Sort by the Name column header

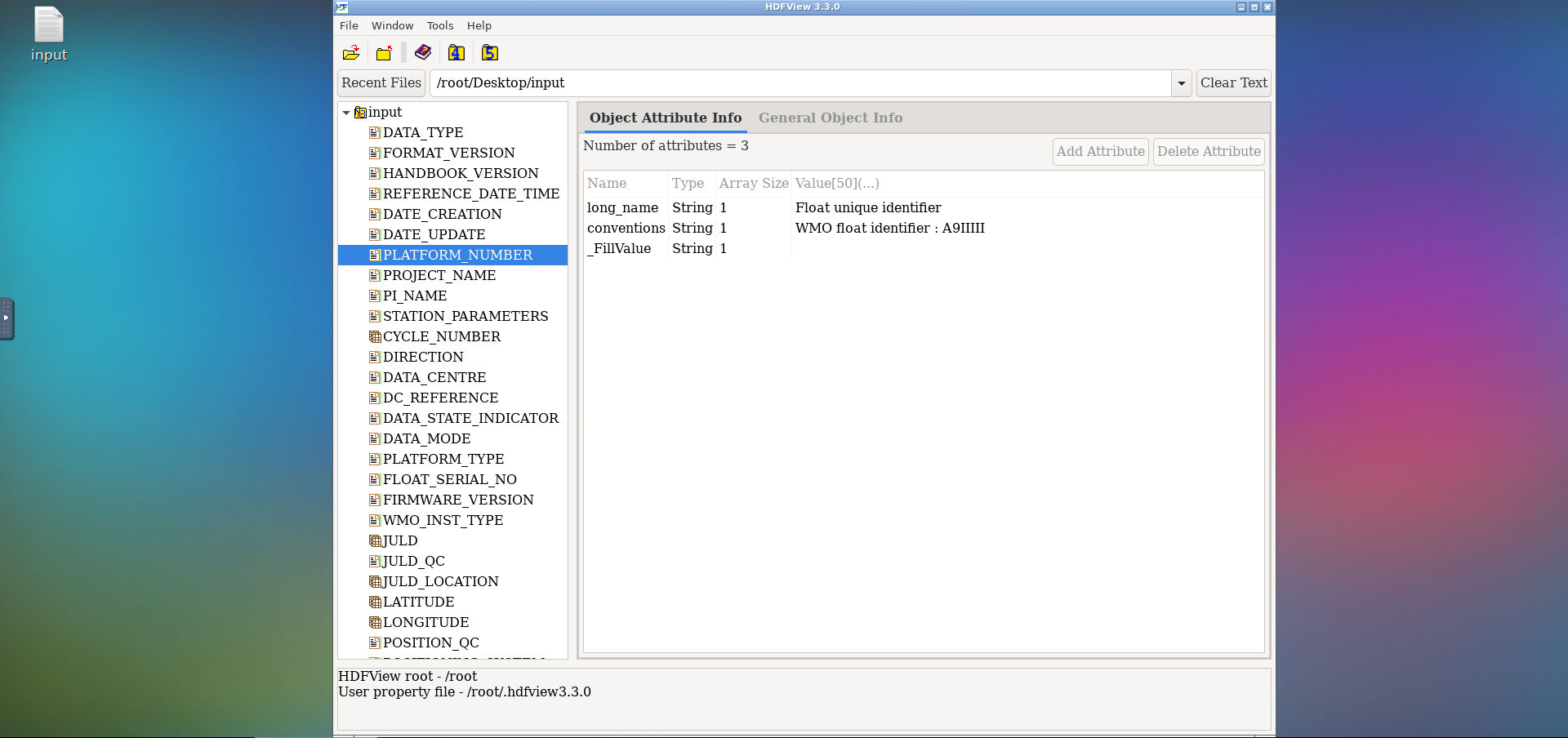[x=626, y=184]
